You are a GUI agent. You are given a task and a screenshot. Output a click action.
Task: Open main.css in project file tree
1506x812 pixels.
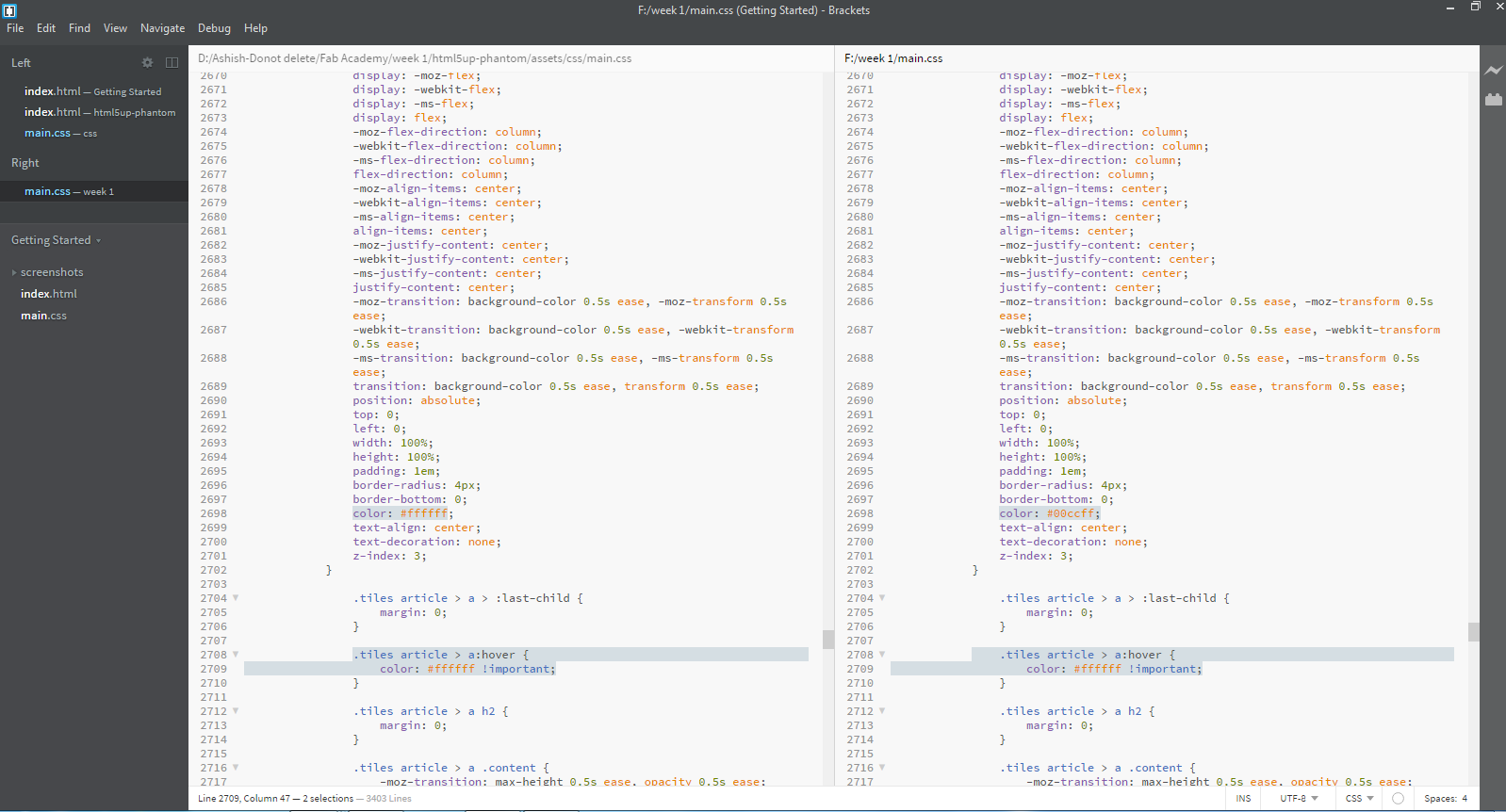coord(43,316)
